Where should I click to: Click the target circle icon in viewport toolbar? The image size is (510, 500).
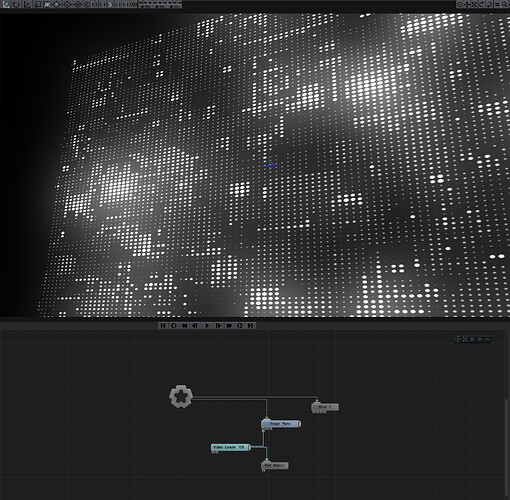(460, 4)
